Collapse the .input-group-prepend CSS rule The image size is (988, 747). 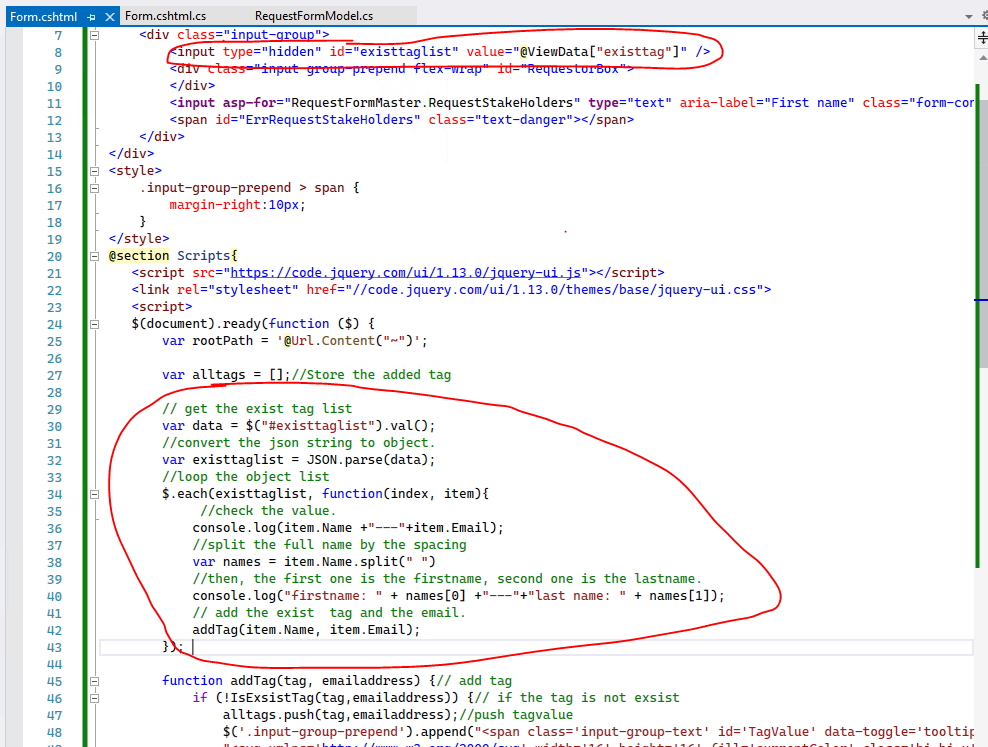94,188
